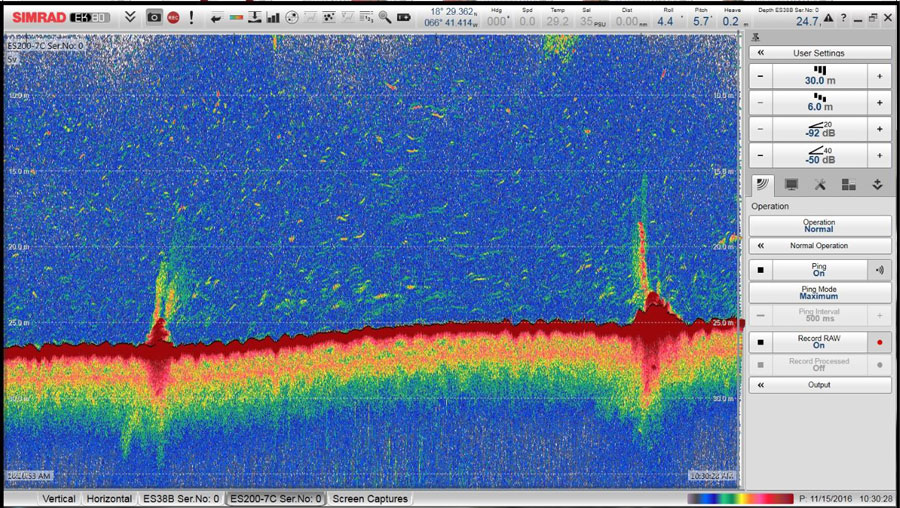Image resolution: width=900 pixels, height=508 pixels.
Task: Open the Setup wrench tools icon
Action: [819, 184]
